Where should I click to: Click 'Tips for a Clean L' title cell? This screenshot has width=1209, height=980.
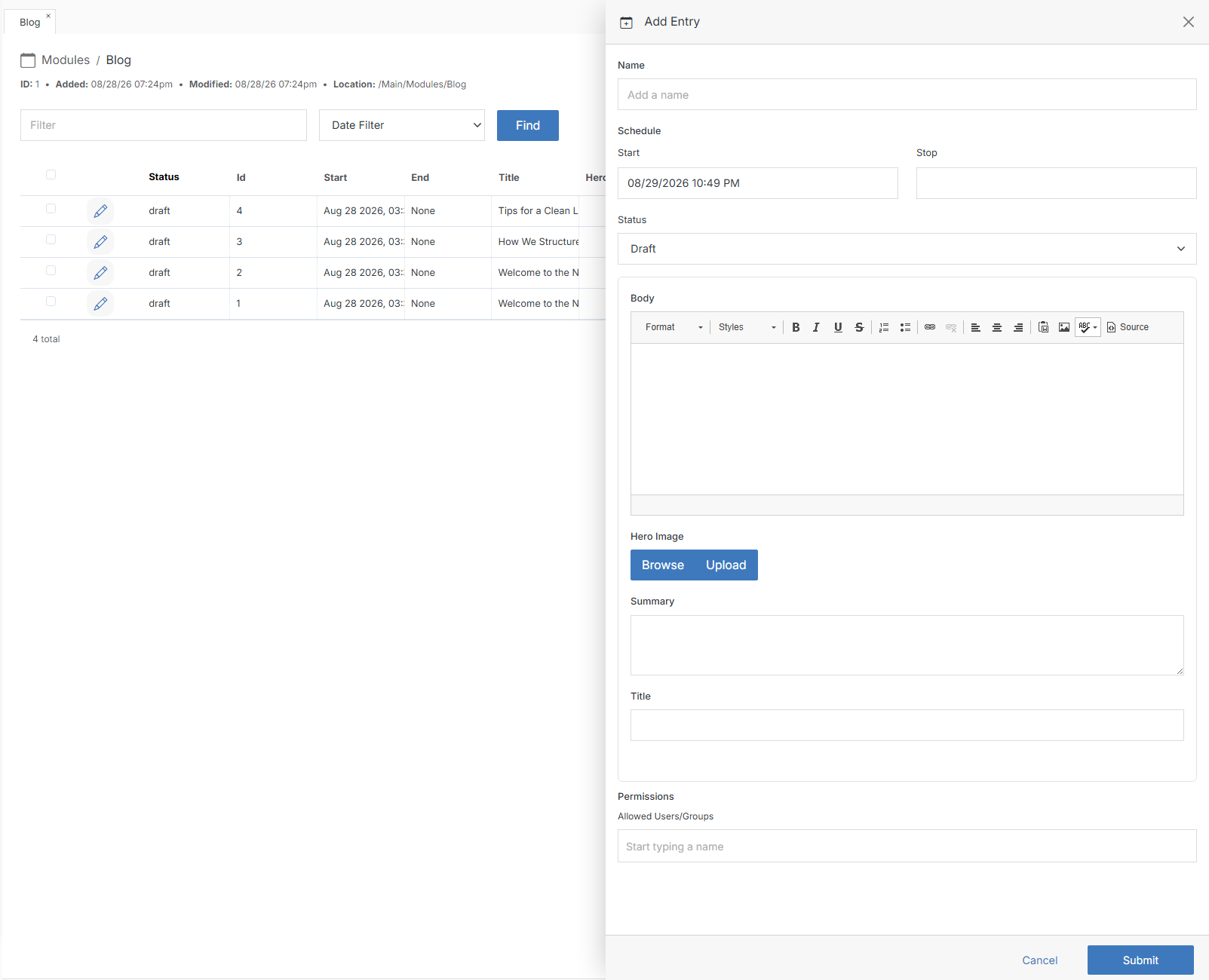coord(538,211)
